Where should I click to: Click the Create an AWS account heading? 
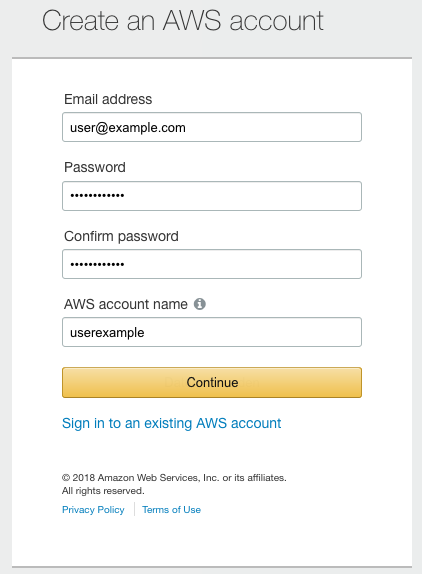(183, 21)
